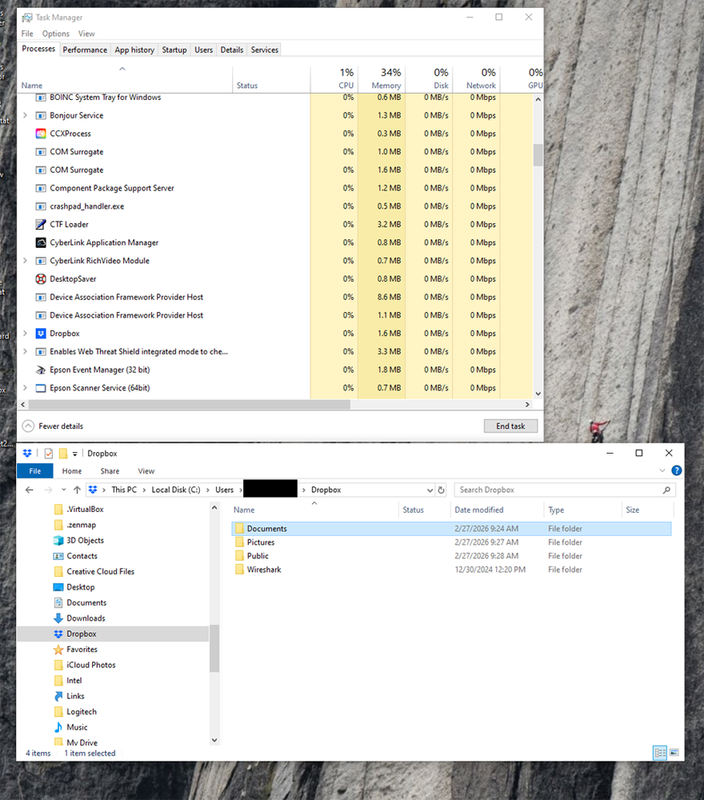Open Customize Quick Access Toolbar dropdown
704x800 pixels.
[74, 454]
